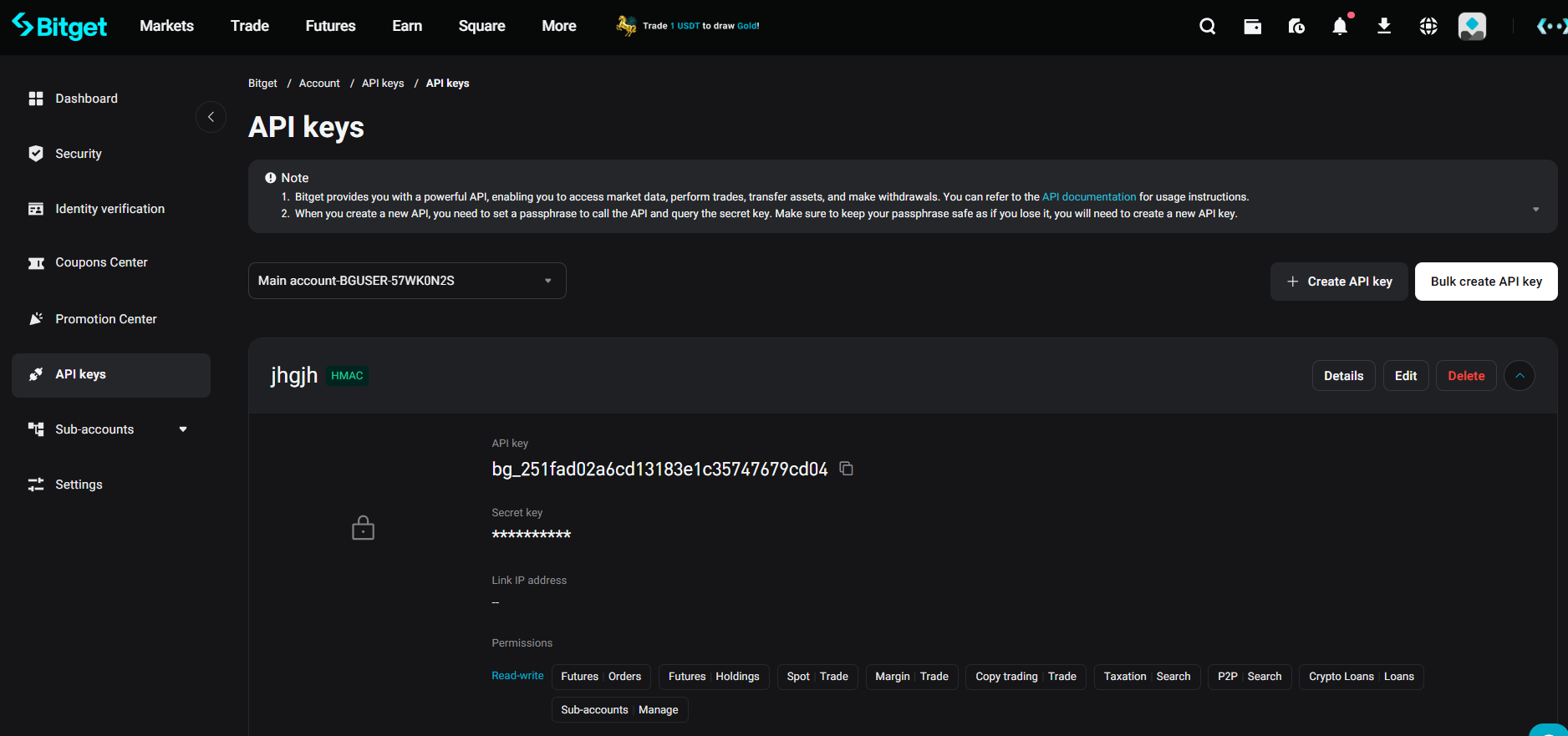Viewport: 1568px width, 736px height.
Task: Delete the jhgjh API key
Action: tap(1465, 376)
